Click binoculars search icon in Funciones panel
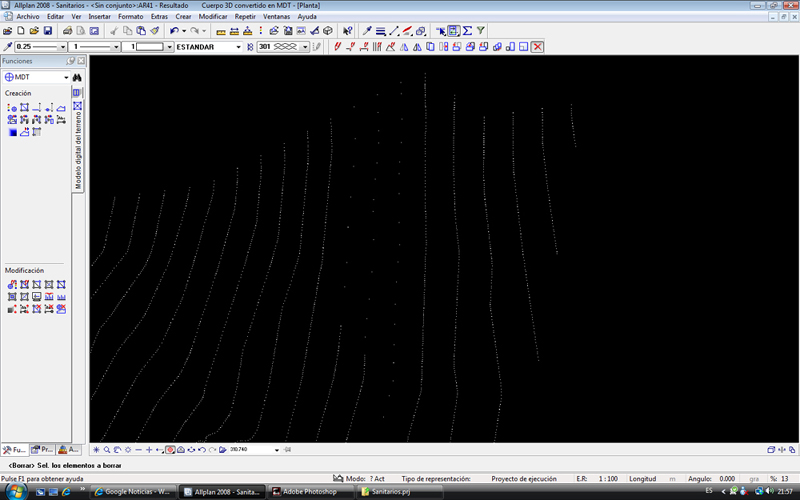The image size is (800, 500). coord(77,77)
